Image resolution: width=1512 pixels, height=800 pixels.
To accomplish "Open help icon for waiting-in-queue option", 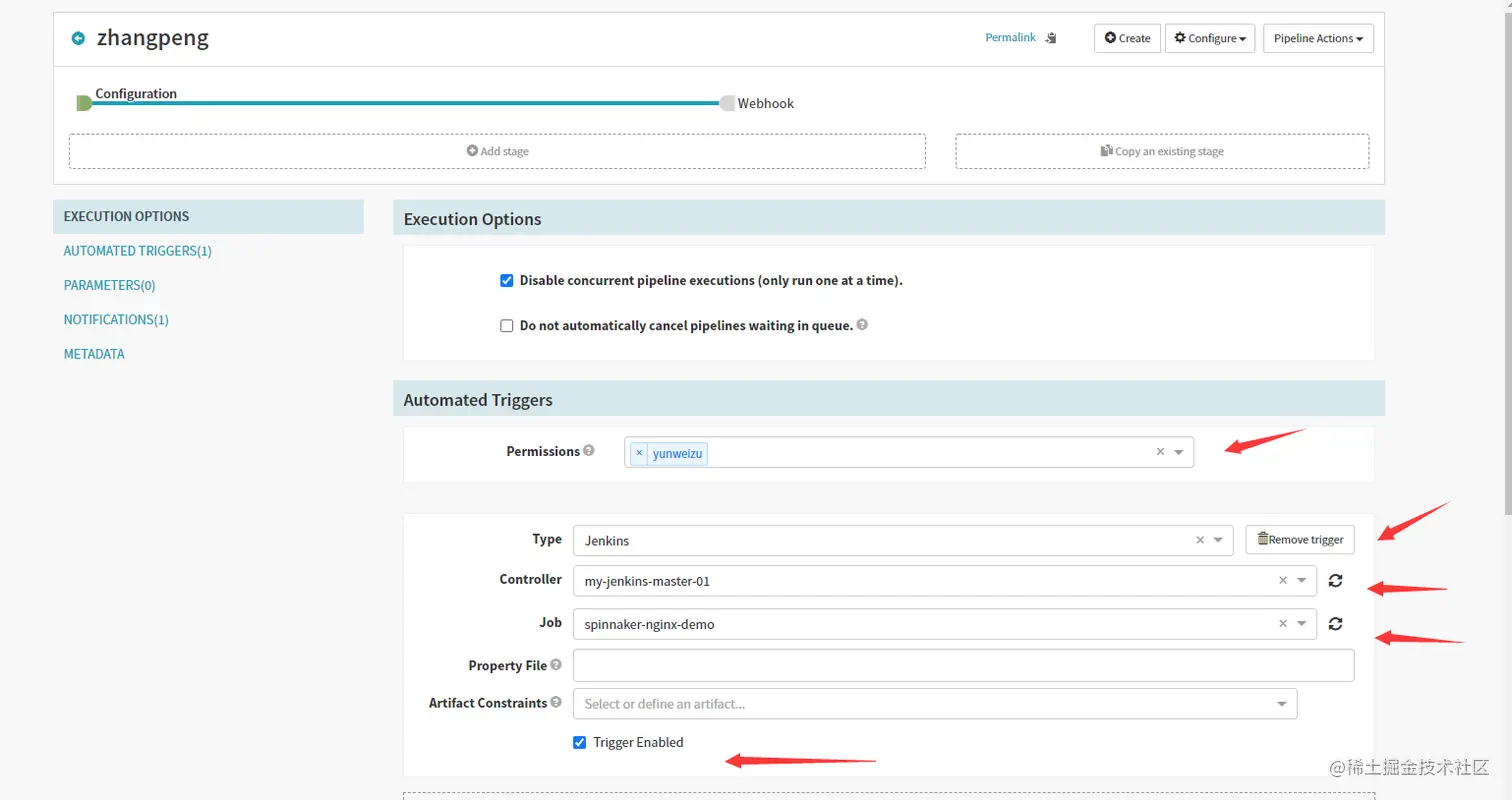I will tap(862, 325).
